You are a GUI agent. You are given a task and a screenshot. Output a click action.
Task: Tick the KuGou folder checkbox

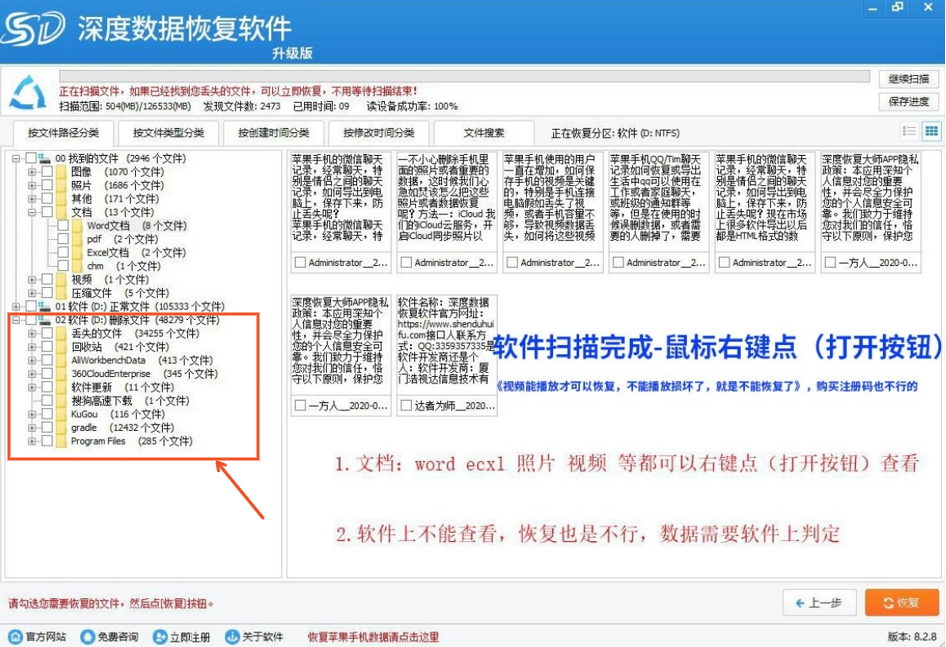[47, 414]
